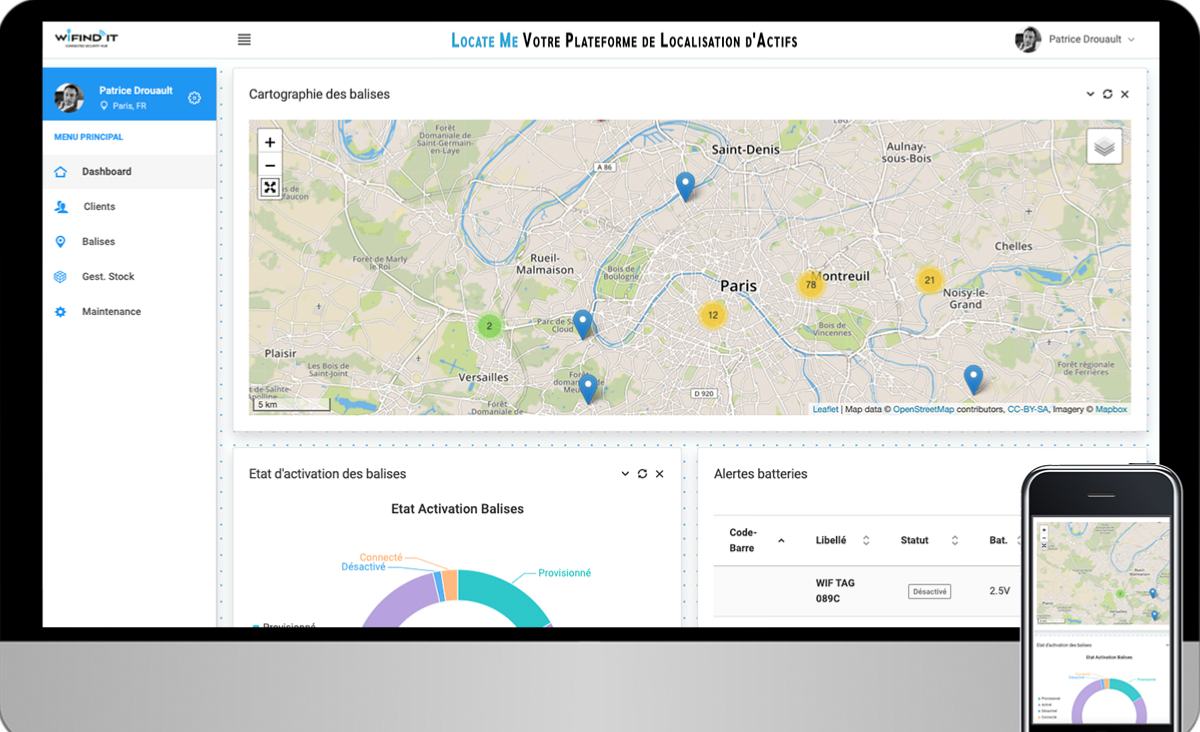Open the settings gear beside Patrice Drouault

tap(194, 98)
